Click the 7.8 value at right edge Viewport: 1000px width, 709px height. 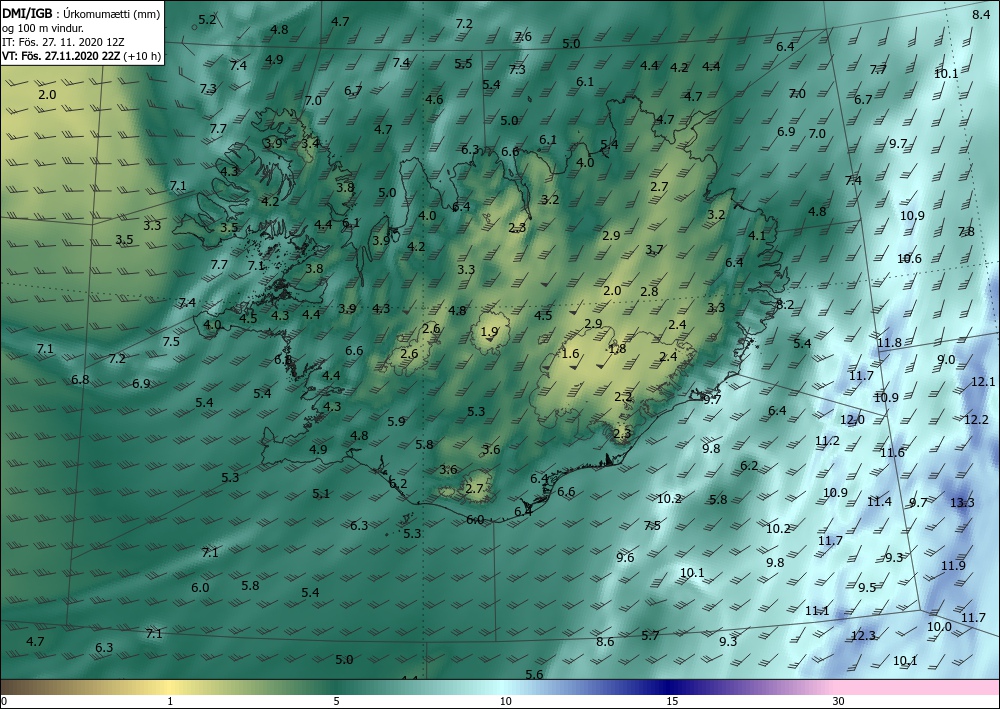[966, 231]
